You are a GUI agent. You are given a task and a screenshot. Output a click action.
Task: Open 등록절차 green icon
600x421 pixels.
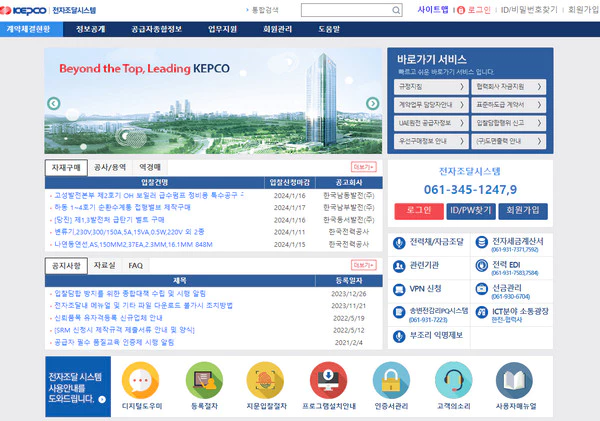coord(204,380)
